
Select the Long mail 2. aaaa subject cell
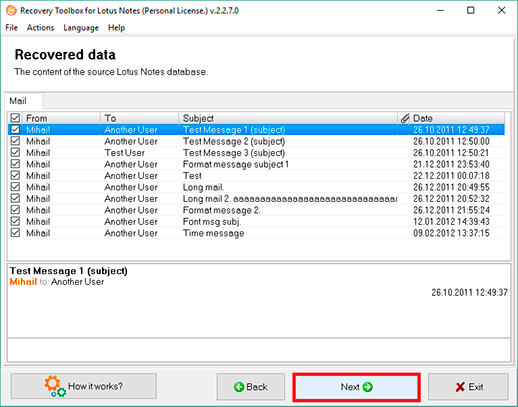click(x=290, y=199)
